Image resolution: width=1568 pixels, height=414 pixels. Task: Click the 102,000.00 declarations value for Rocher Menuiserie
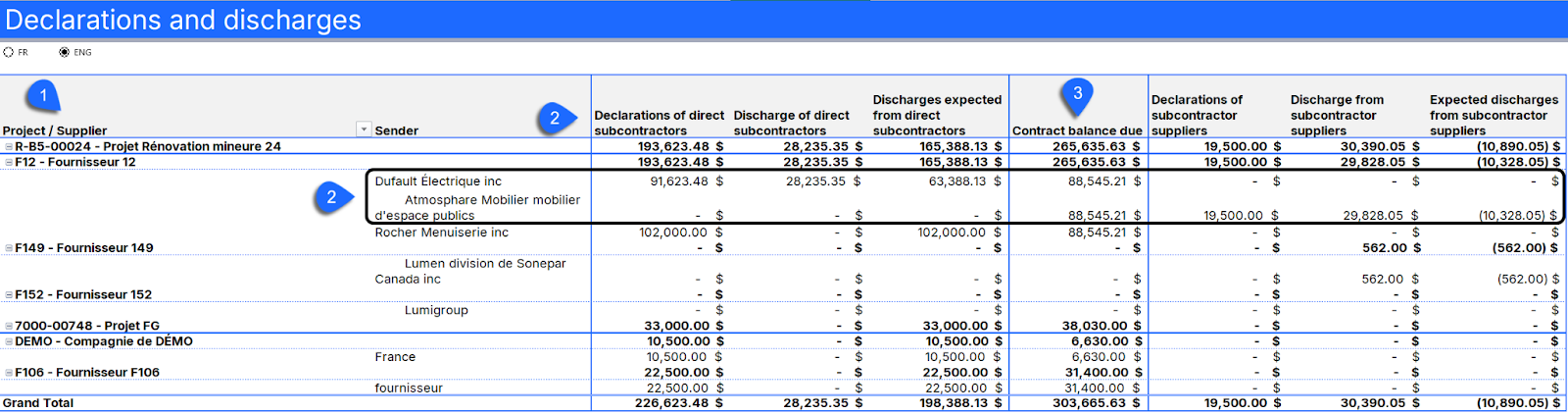tap(672, 233)
